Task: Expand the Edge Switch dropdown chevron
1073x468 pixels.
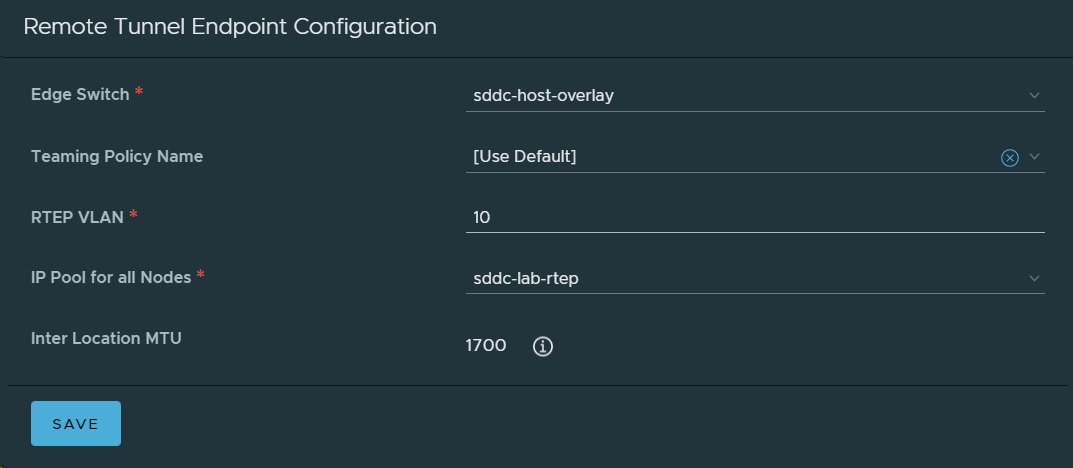Action: click(1034, 96)
